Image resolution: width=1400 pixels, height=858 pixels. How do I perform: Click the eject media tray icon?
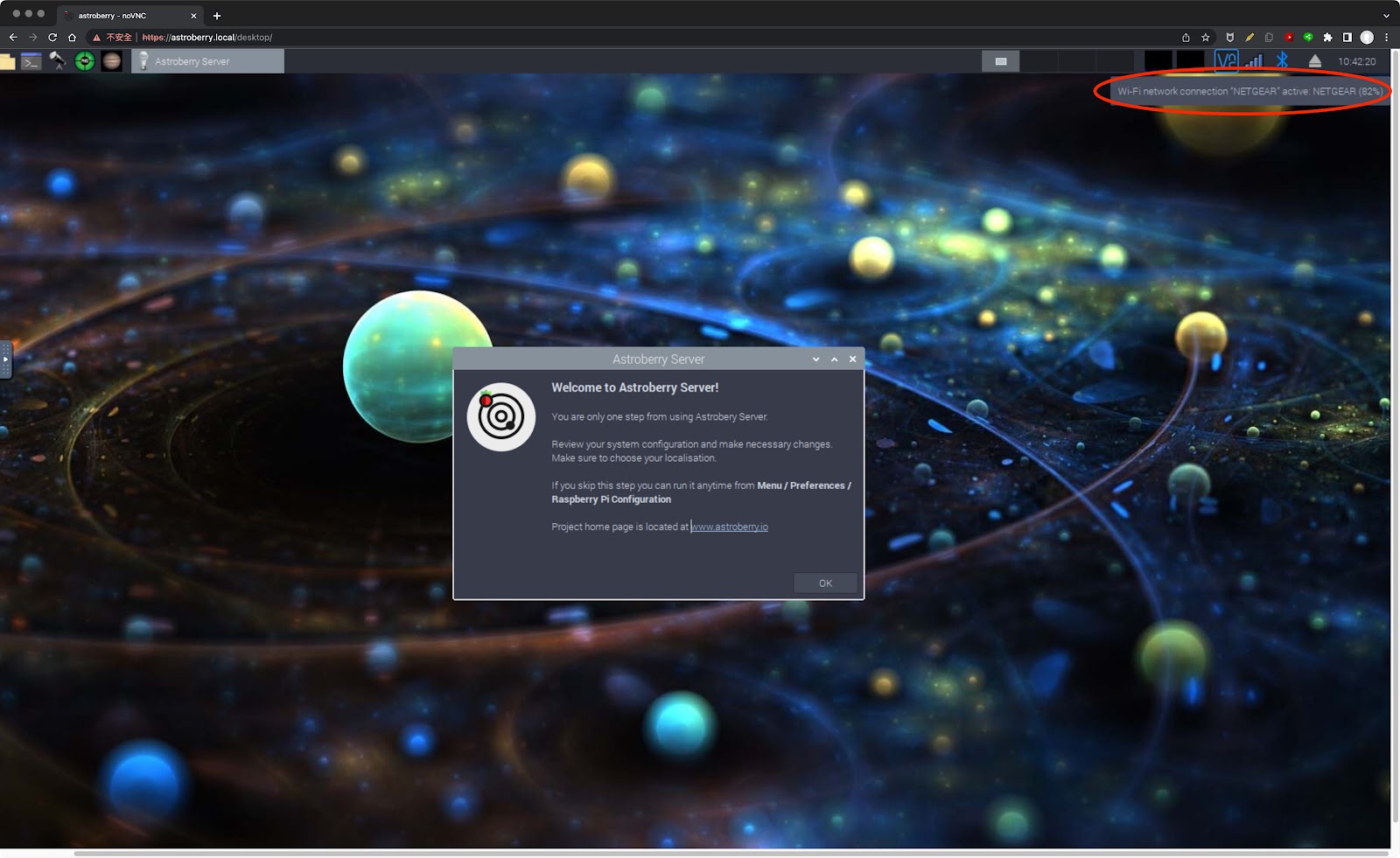1314,60
